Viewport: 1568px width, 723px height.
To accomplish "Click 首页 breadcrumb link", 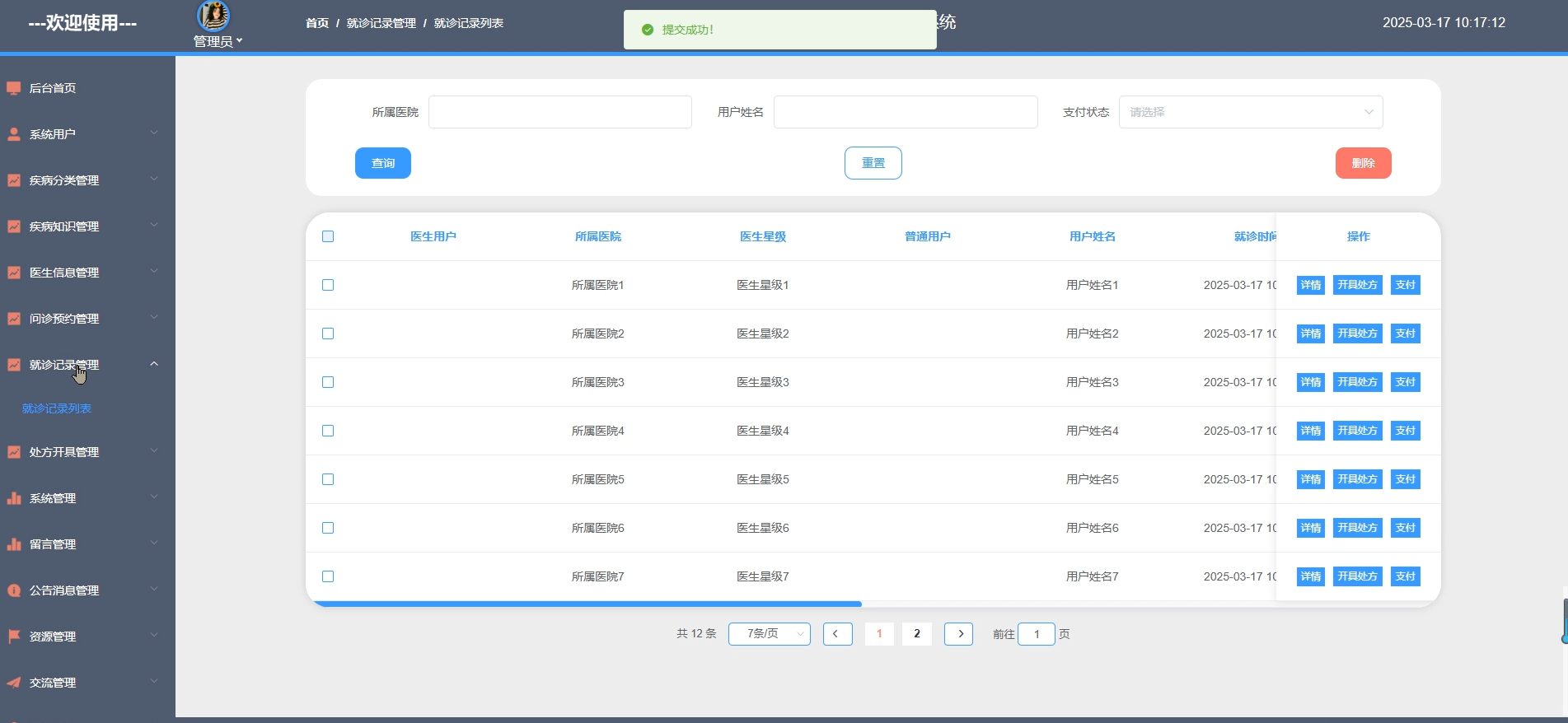I will [x=317, y=23].
